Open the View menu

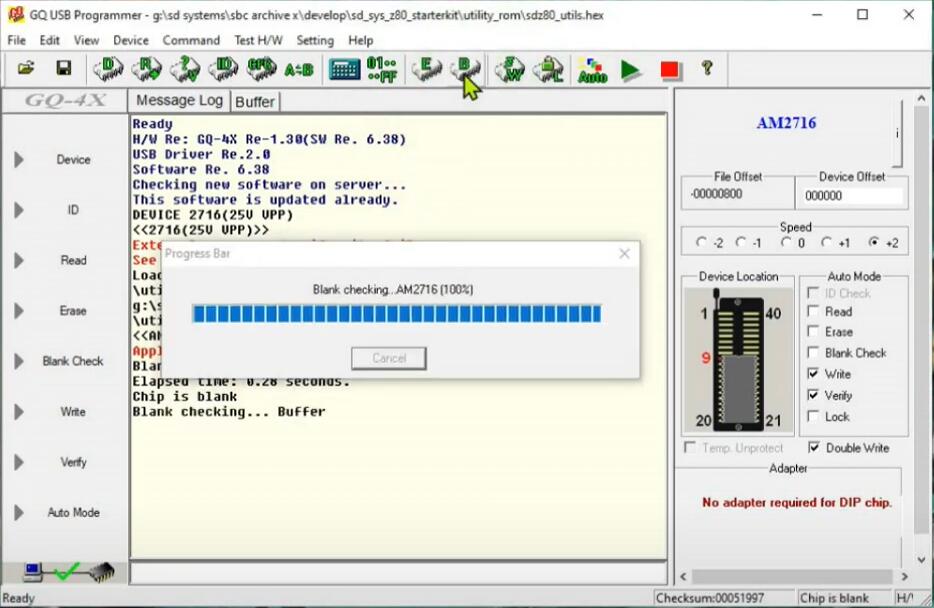point(86,40)
